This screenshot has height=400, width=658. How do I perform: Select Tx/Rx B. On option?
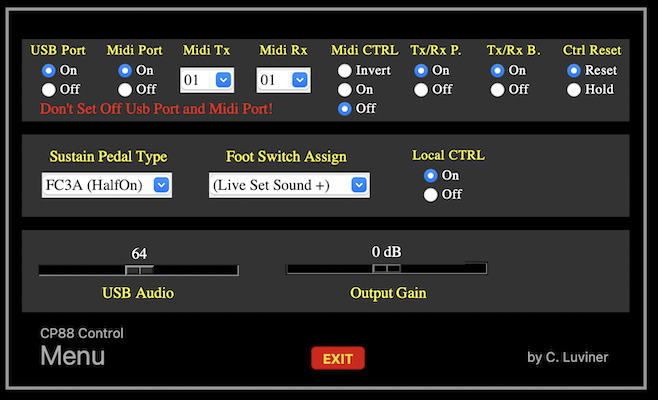point(497,71)
